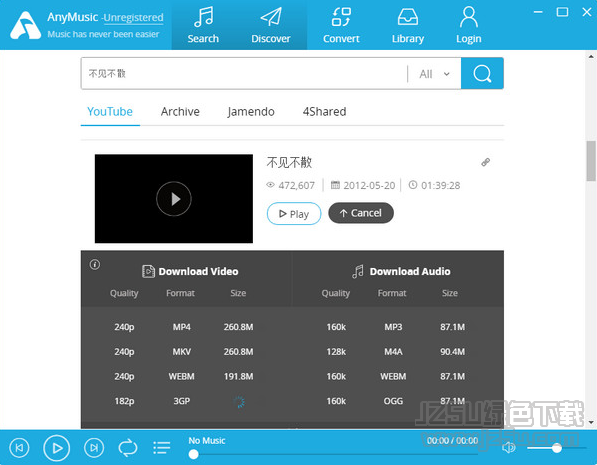Copy link using the chain icon
The width and height of the screenshot is (597, 465).
(x=485, y=163)
